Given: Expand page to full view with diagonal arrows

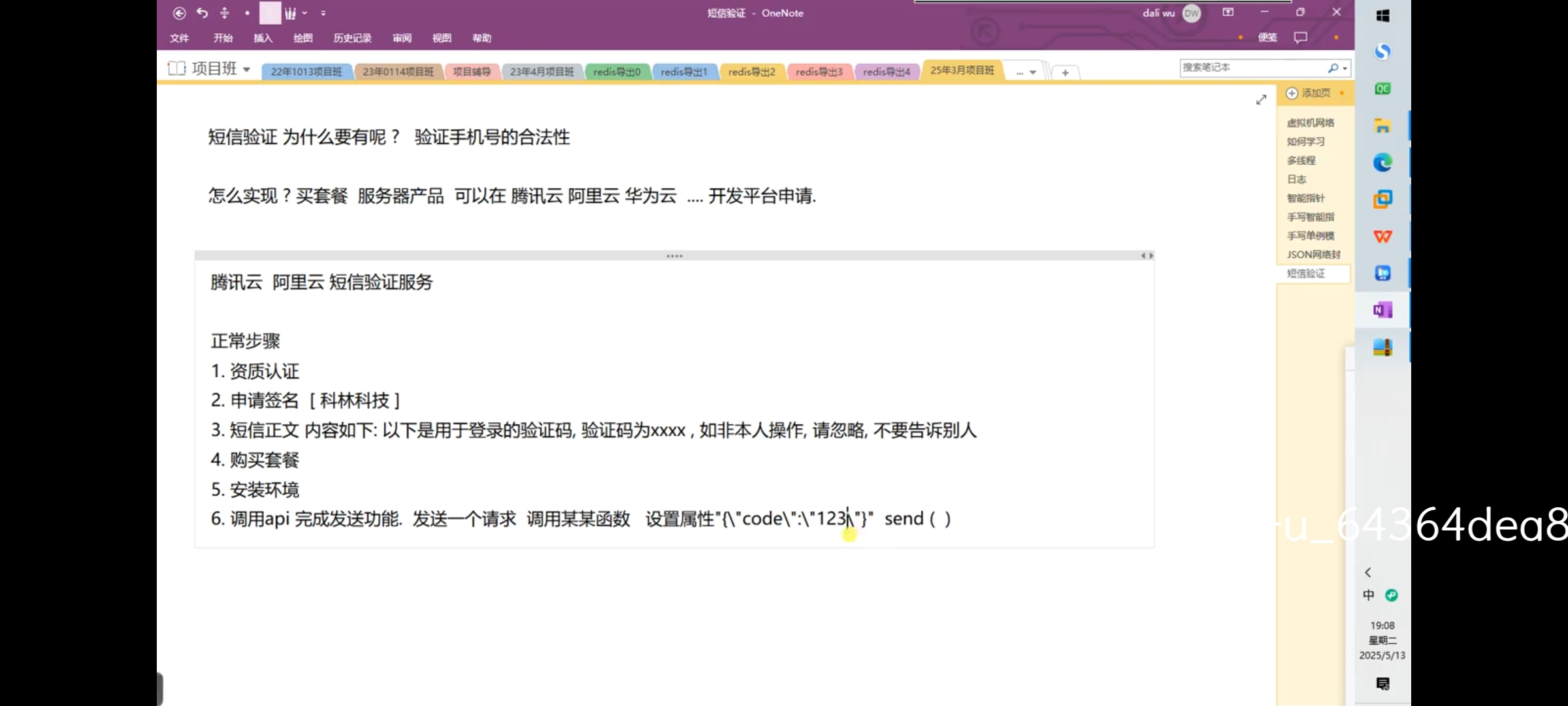Looking at the screenshot, I should click(x=1261, y=99).
